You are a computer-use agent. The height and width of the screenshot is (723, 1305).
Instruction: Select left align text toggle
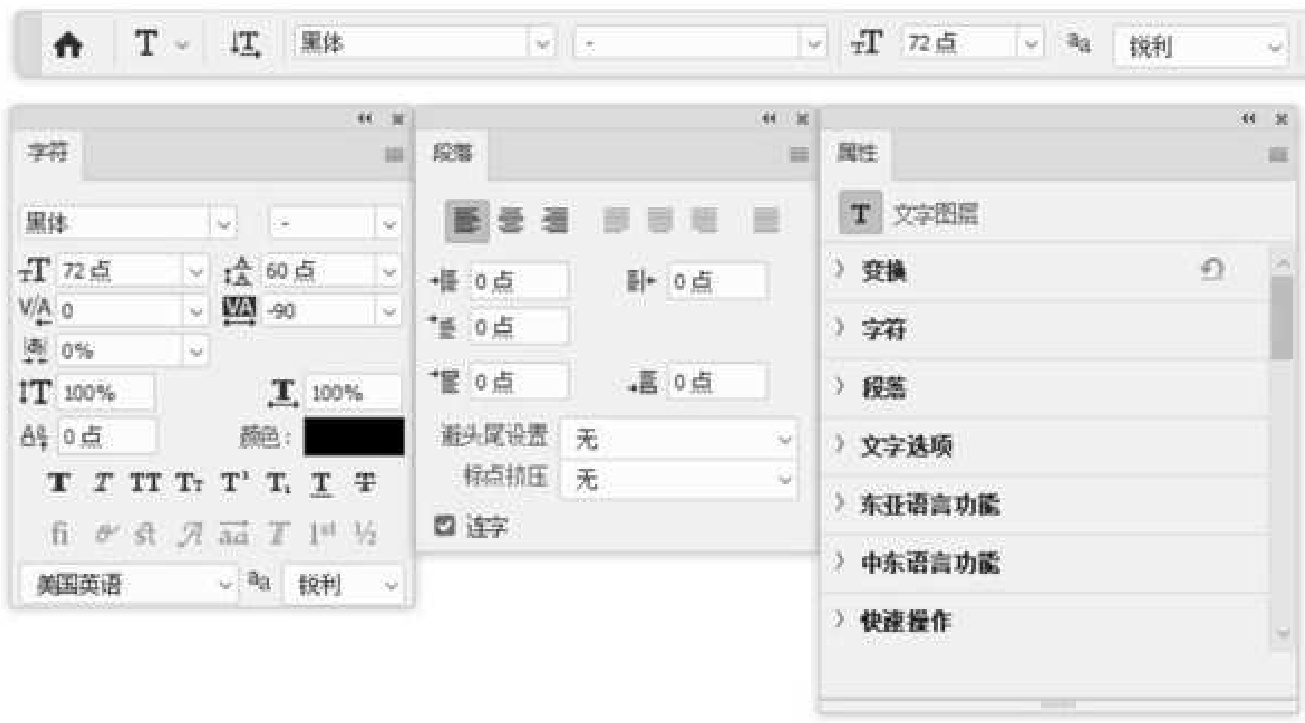467,220
